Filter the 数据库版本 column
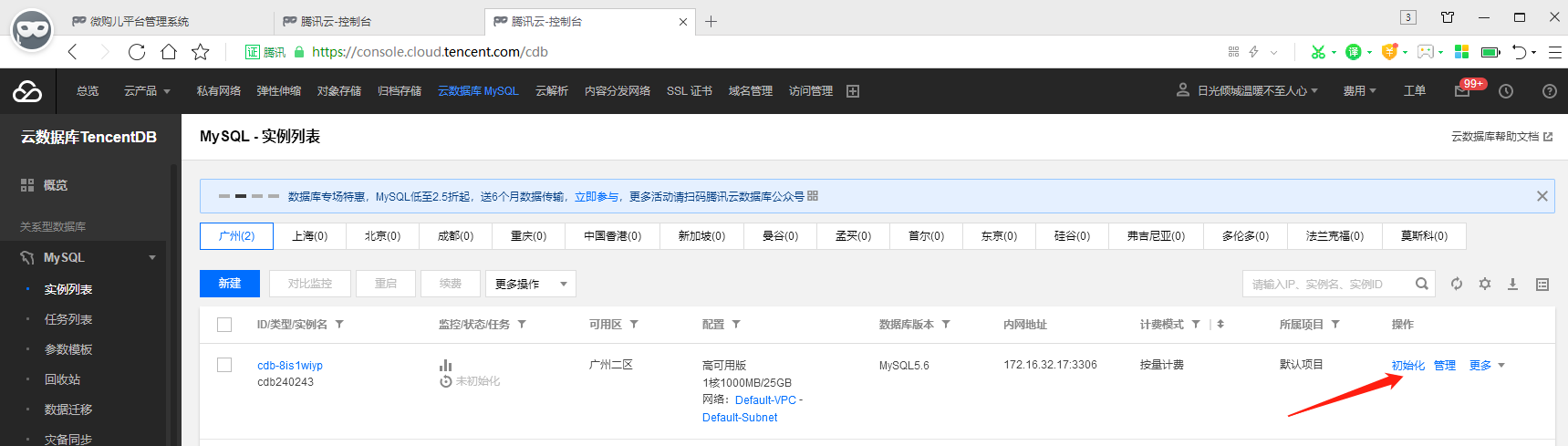The image size is (1568, 446). tap(946, 325)
